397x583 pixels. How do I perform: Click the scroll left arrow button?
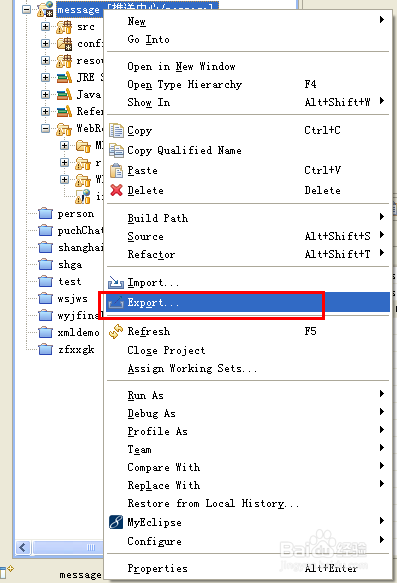(23, 547)
